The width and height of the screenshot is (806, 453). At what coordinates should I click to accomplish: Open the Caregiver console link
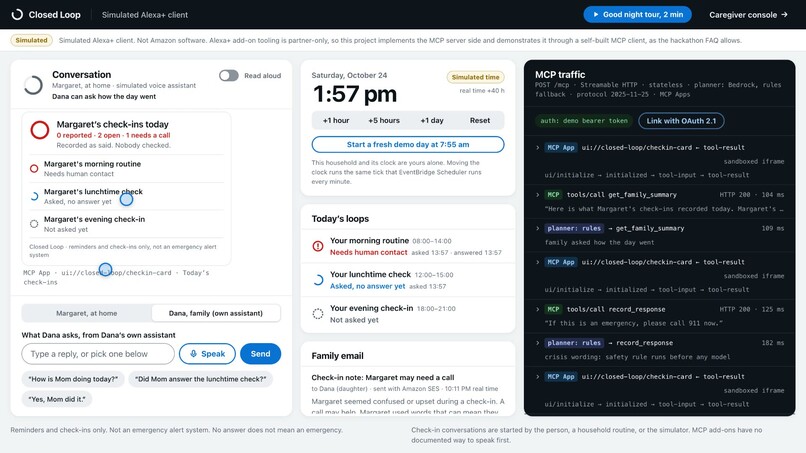point(748,14)
